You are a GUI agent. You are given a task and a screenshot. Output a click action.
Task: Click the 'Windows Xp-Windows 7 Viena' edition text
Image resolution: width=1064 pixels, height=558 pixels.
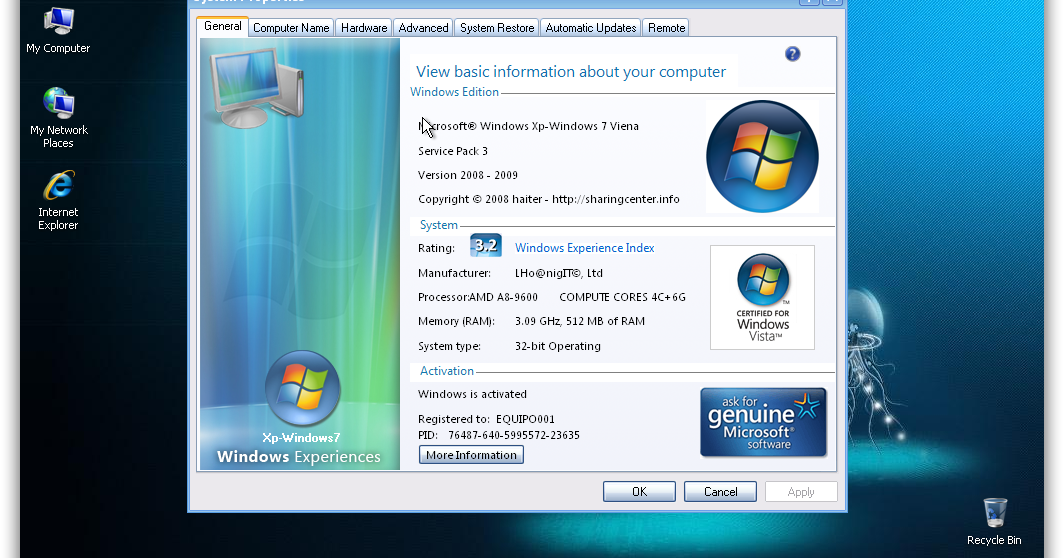pyautogui.click(x=559, y=126)
